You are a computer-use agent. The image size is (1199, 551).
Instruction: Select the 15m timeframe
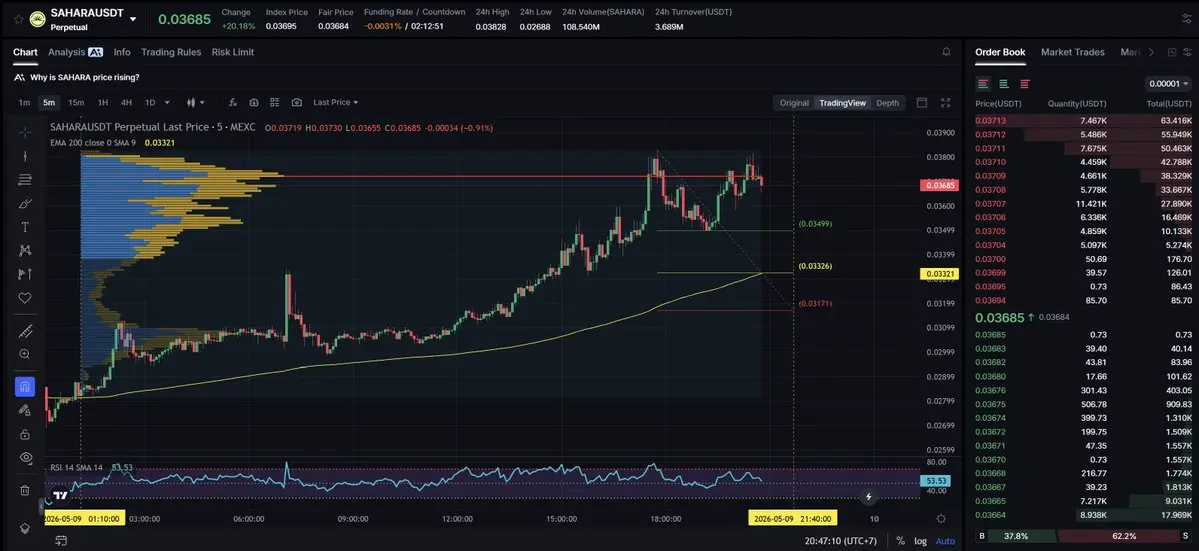76,102
